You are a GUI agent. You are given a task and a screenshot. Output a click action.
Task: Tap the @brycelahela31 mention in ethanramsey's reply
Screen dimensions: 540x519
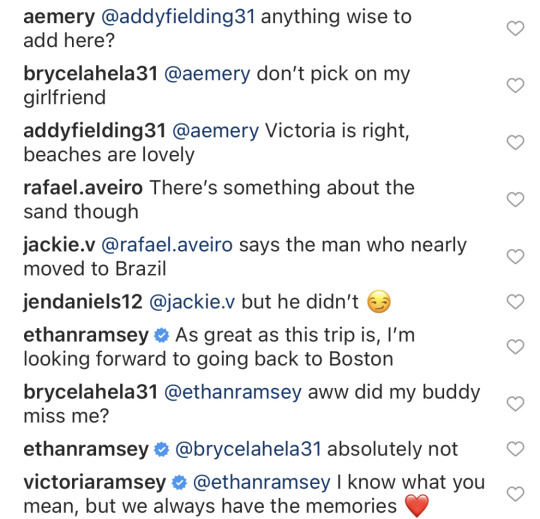tap(248, 449)
